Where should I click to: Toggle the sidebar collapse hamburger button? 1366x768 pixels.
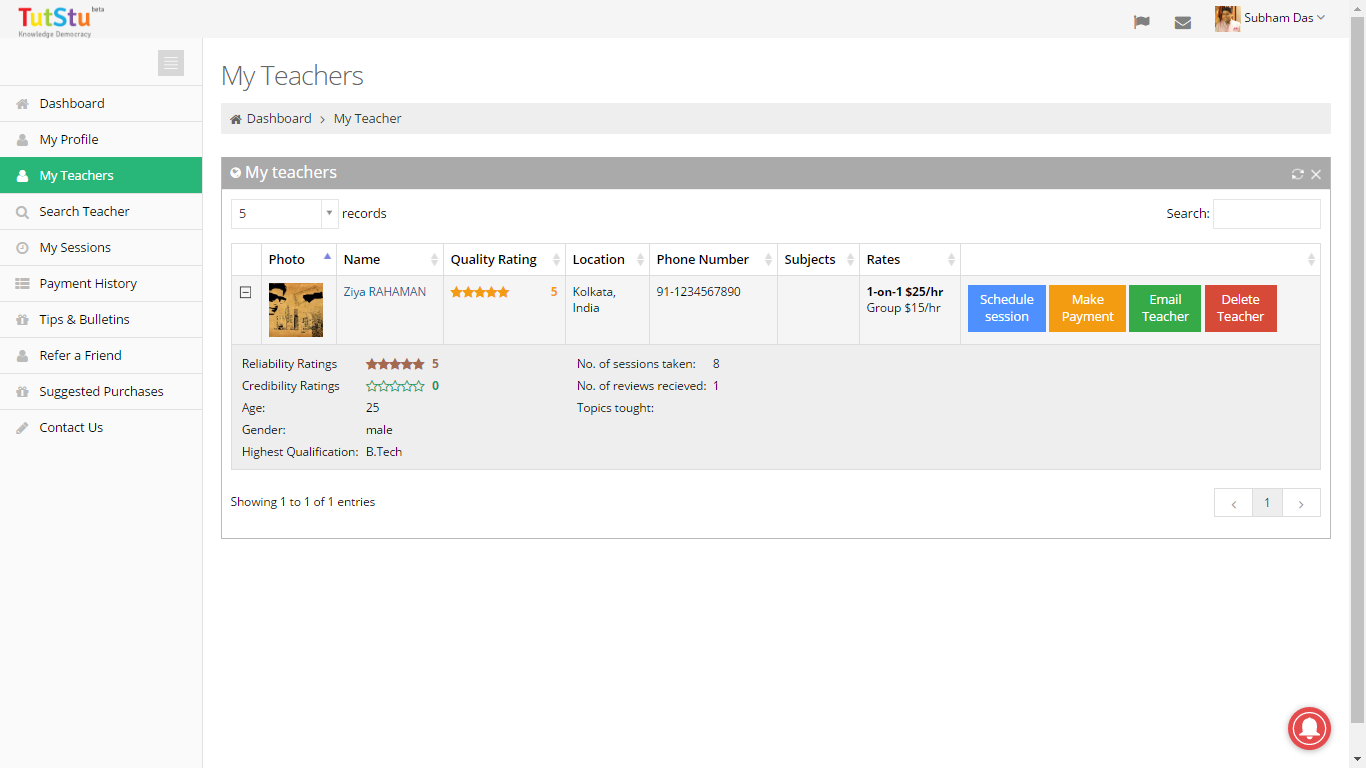point(171,63)
